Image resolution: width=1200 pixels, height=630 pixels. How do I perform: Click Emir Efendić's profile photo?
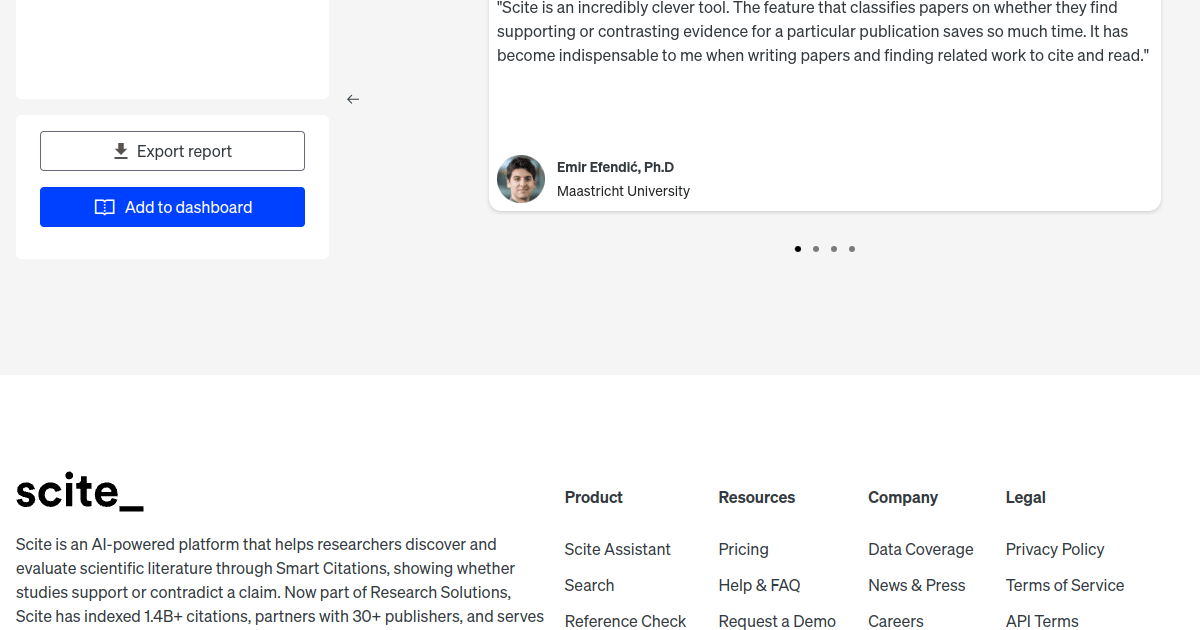click(521, 179)
